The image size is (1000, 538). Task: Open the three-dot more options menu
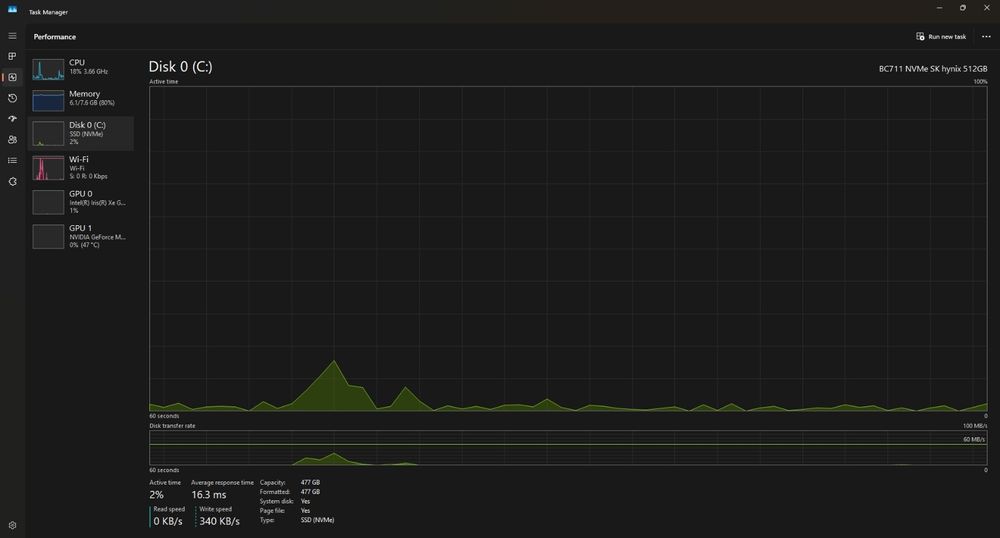(986, 36)
